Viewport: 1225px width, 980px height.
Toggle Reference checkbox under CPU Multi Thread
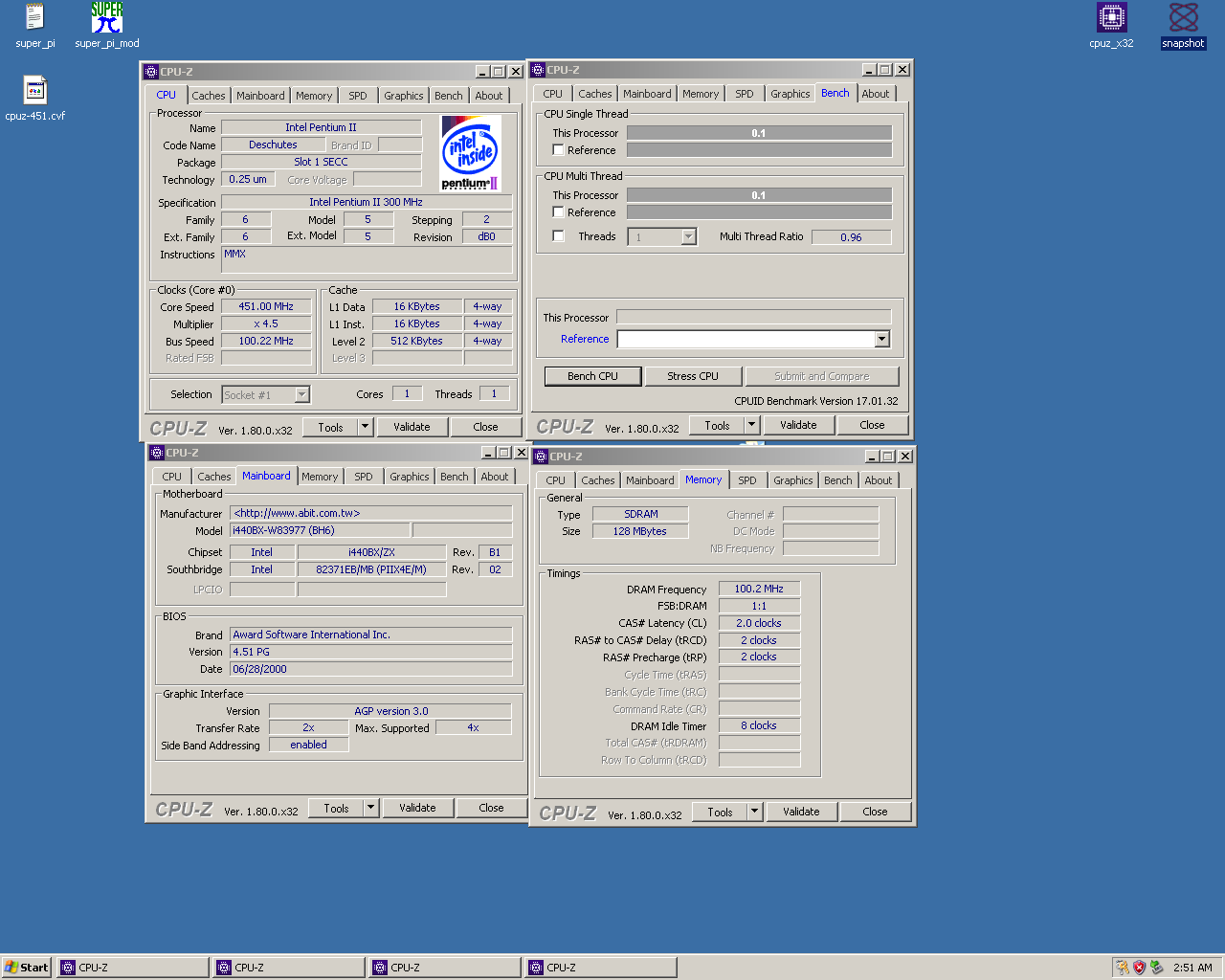558,212
